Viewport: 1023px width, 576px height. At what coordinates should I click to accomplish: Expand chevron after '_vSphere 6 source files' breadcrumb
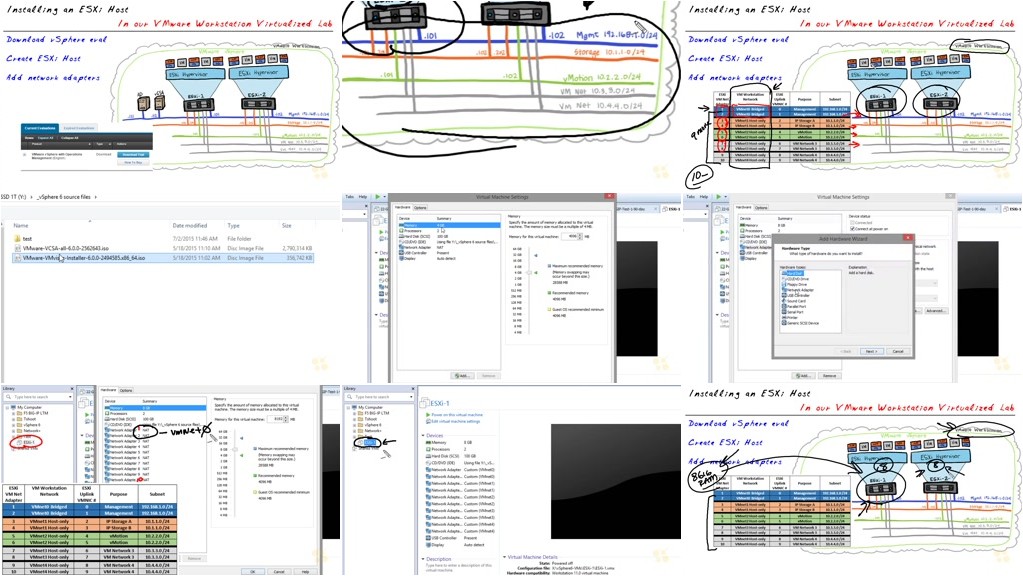(96, 196)
